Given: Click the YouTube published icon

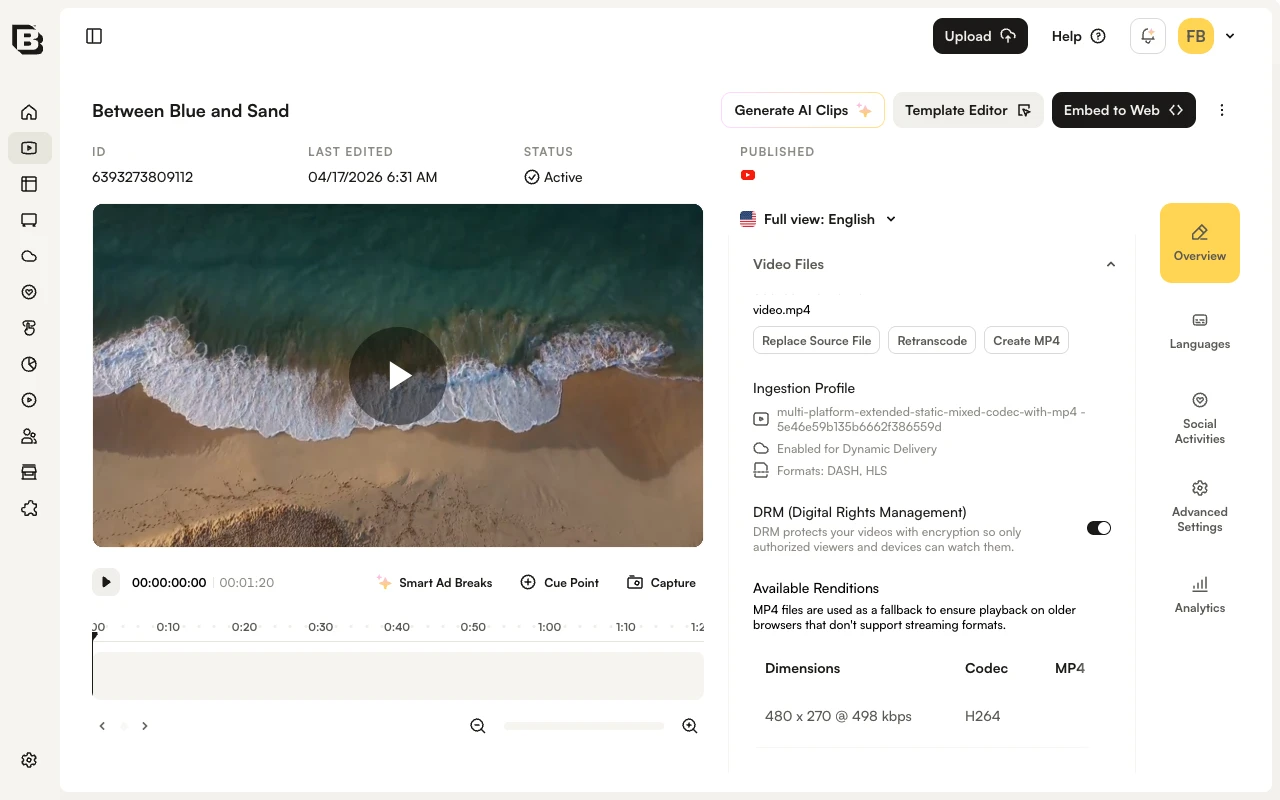Looking at the screenshot, I should click(x=748, y=175).
